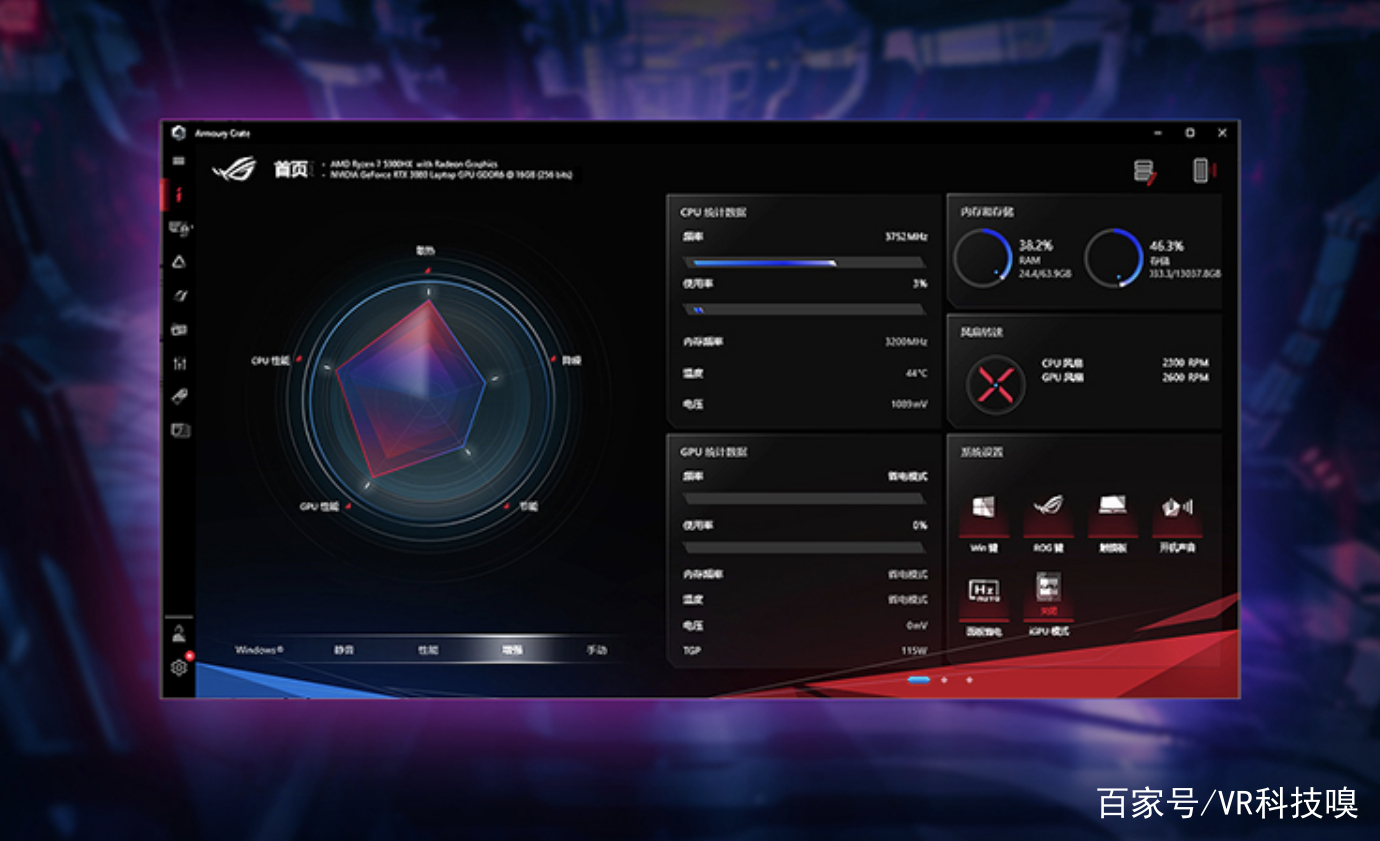Image resolution: width=1380 pixels, height=841 pixels.
Task: Go to the second dashboard page dot
Action: (944, 680)
